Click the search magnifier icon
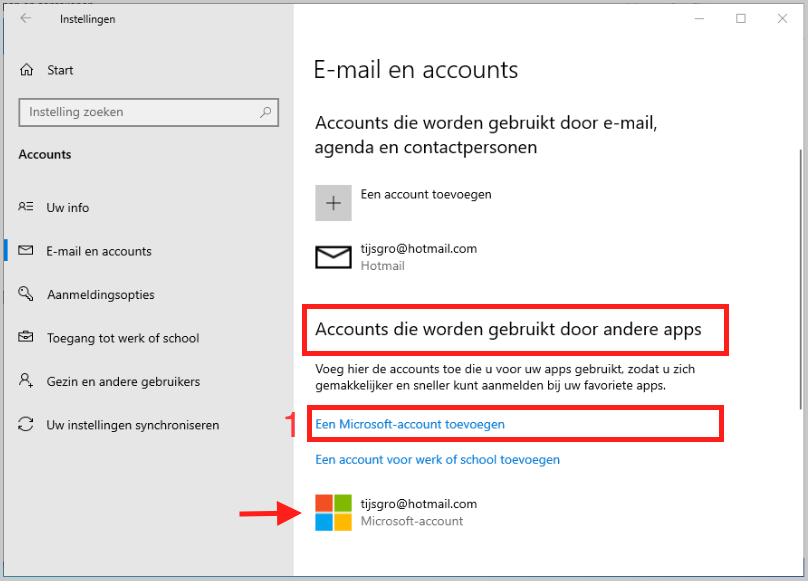 265,112
